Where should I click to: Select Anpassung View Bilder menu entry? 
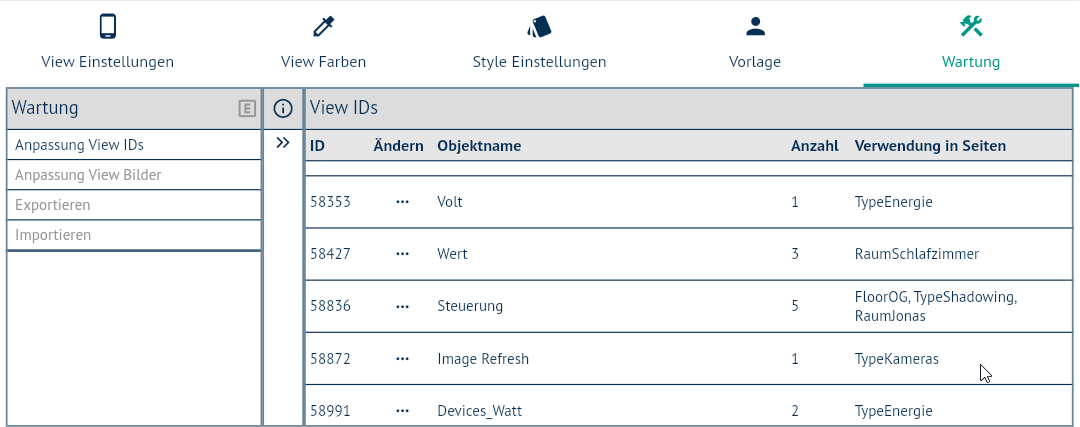click(88, 175)
